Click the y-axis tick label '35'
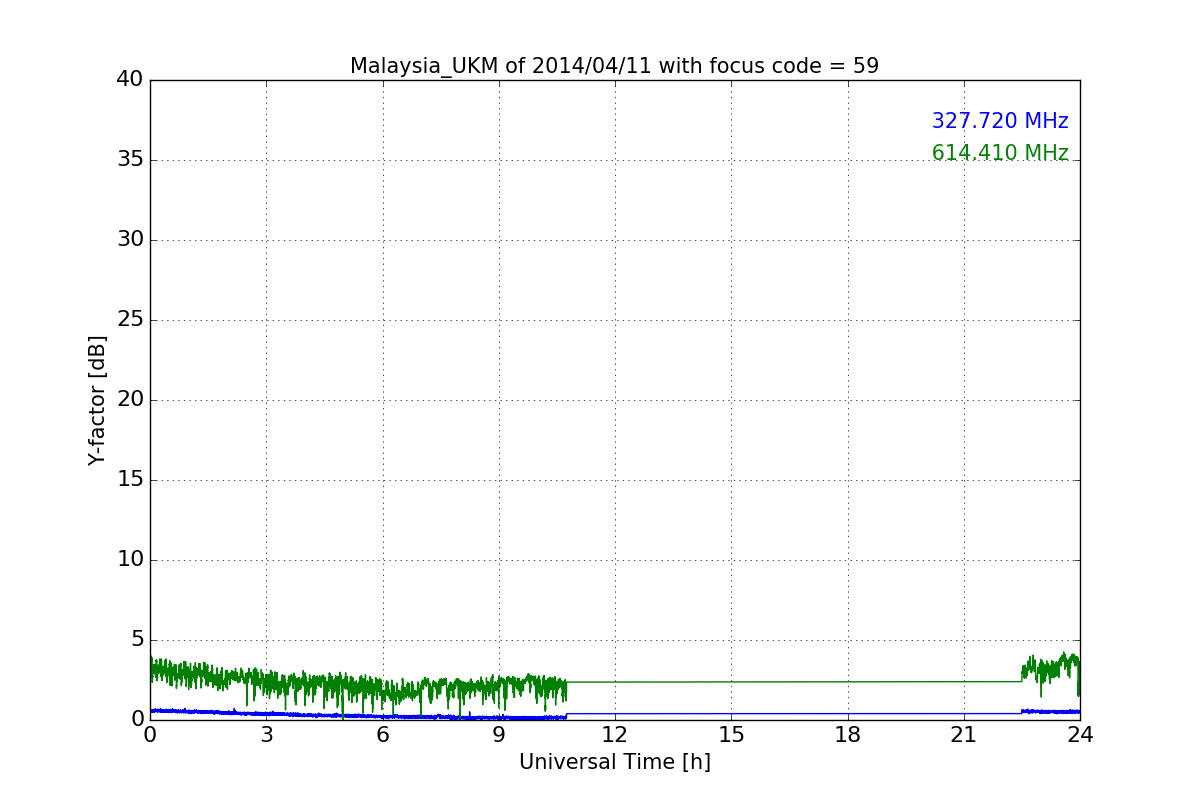 (x=130, y=159)
